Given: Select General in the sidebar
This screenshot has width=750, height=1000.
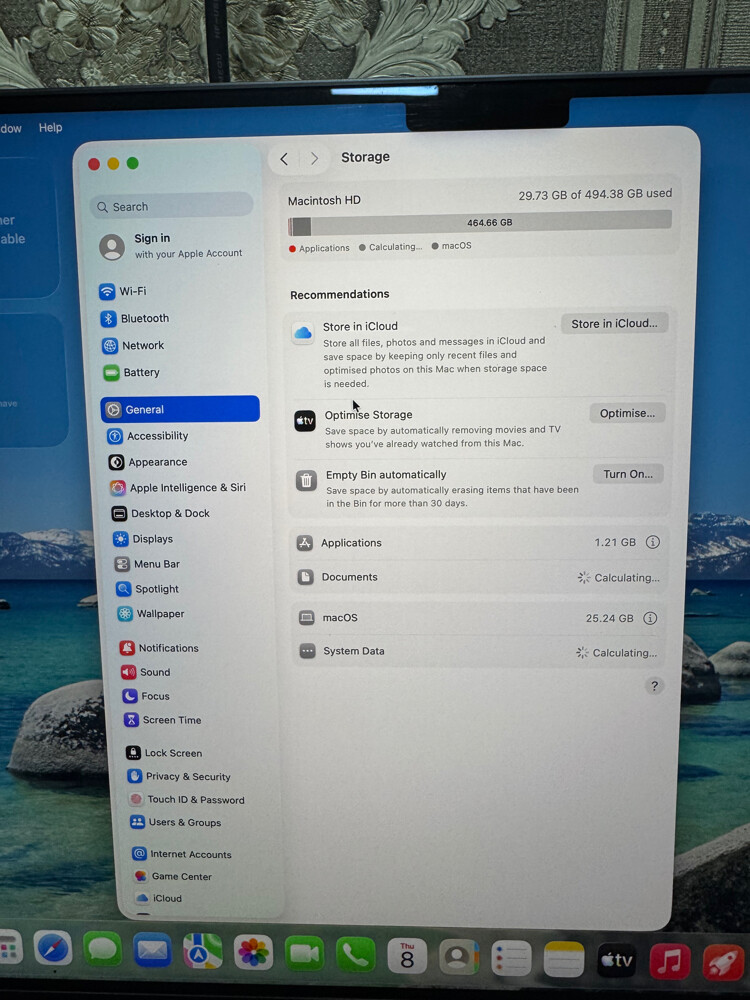Looking at the screenshot, I should click(x=180, y=409).
